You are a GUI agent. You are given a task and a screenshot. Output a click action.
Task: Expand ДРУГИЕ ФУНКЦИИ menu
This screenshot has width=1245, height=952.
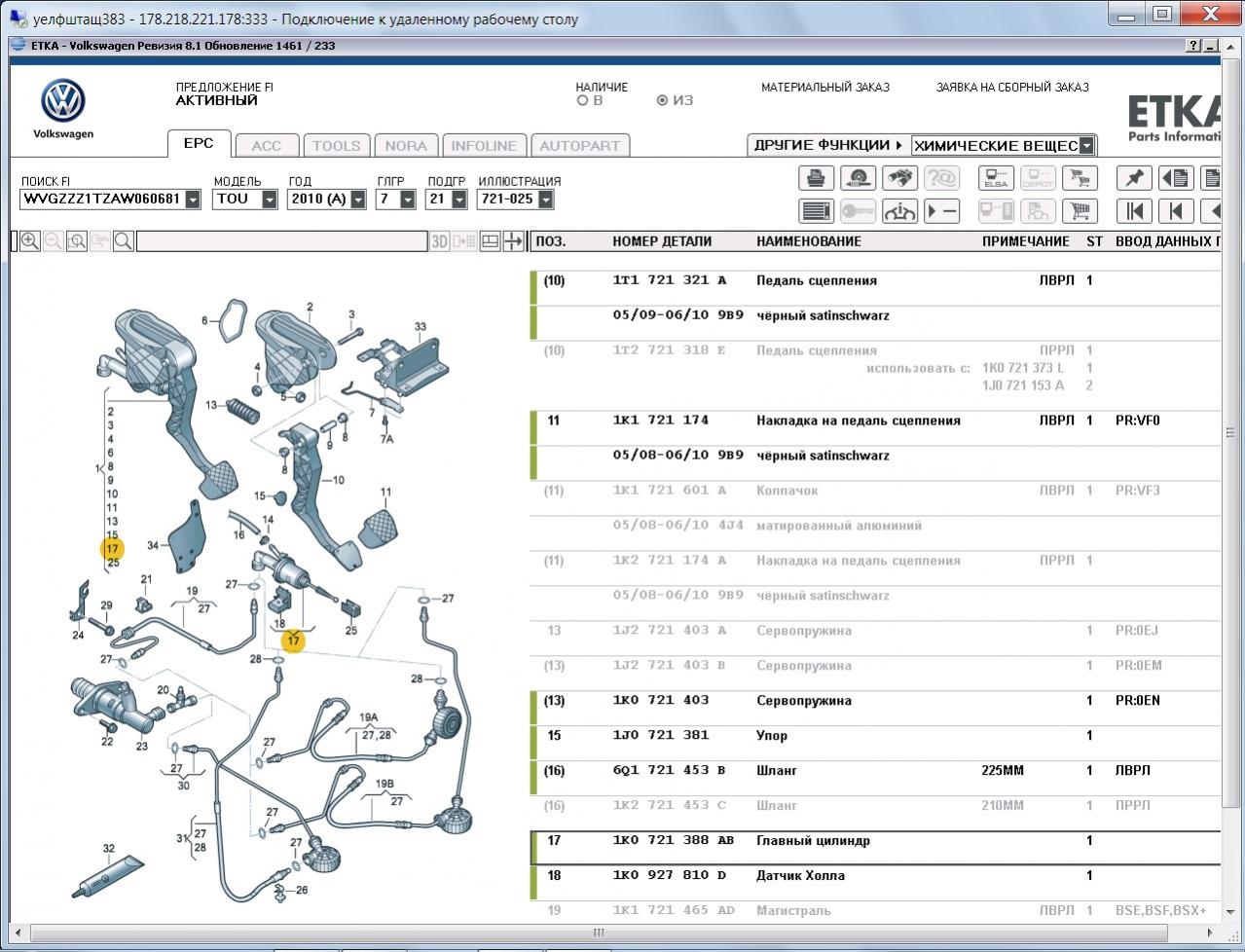point(828,145)
